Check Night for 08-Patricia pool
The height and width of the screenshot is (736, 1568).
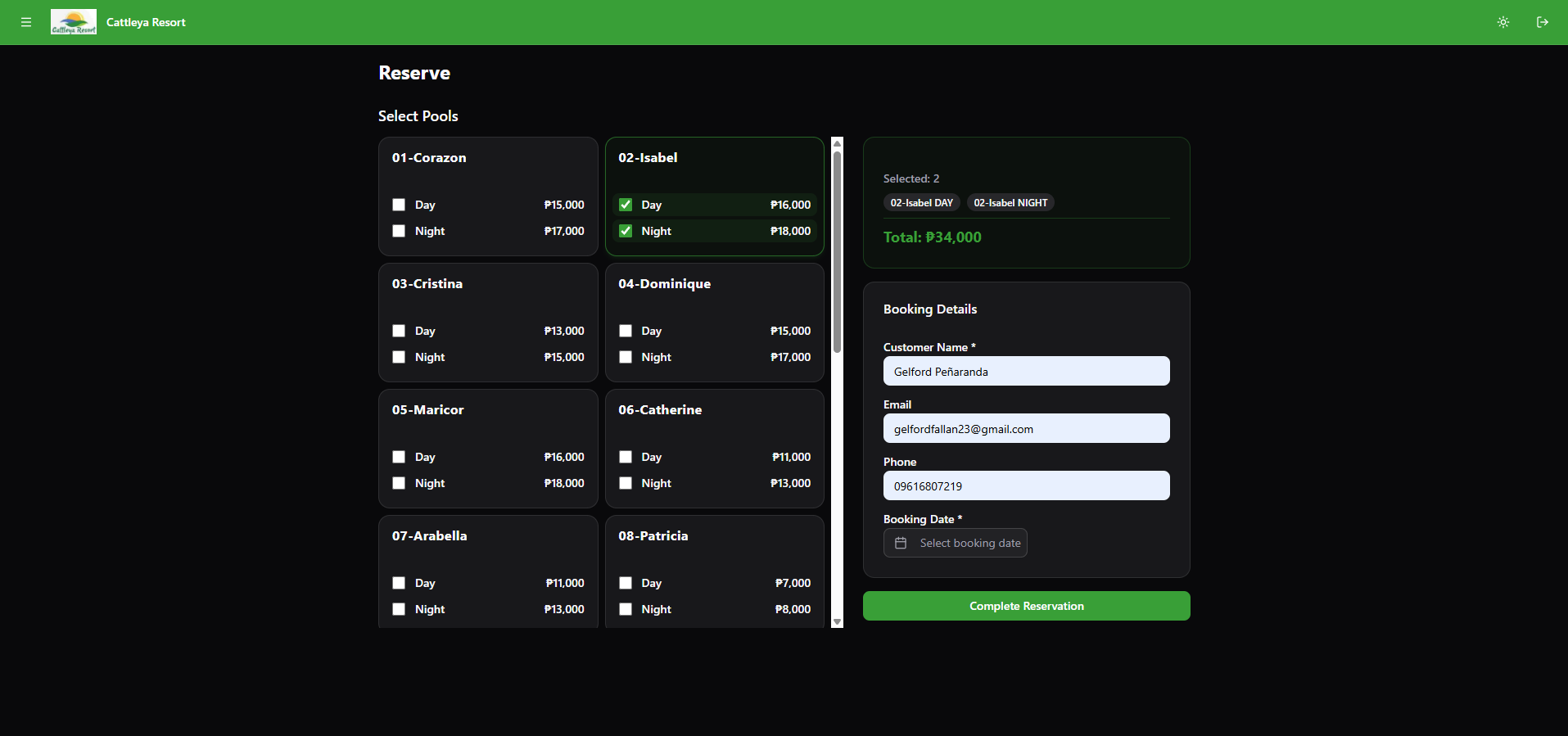626,609
